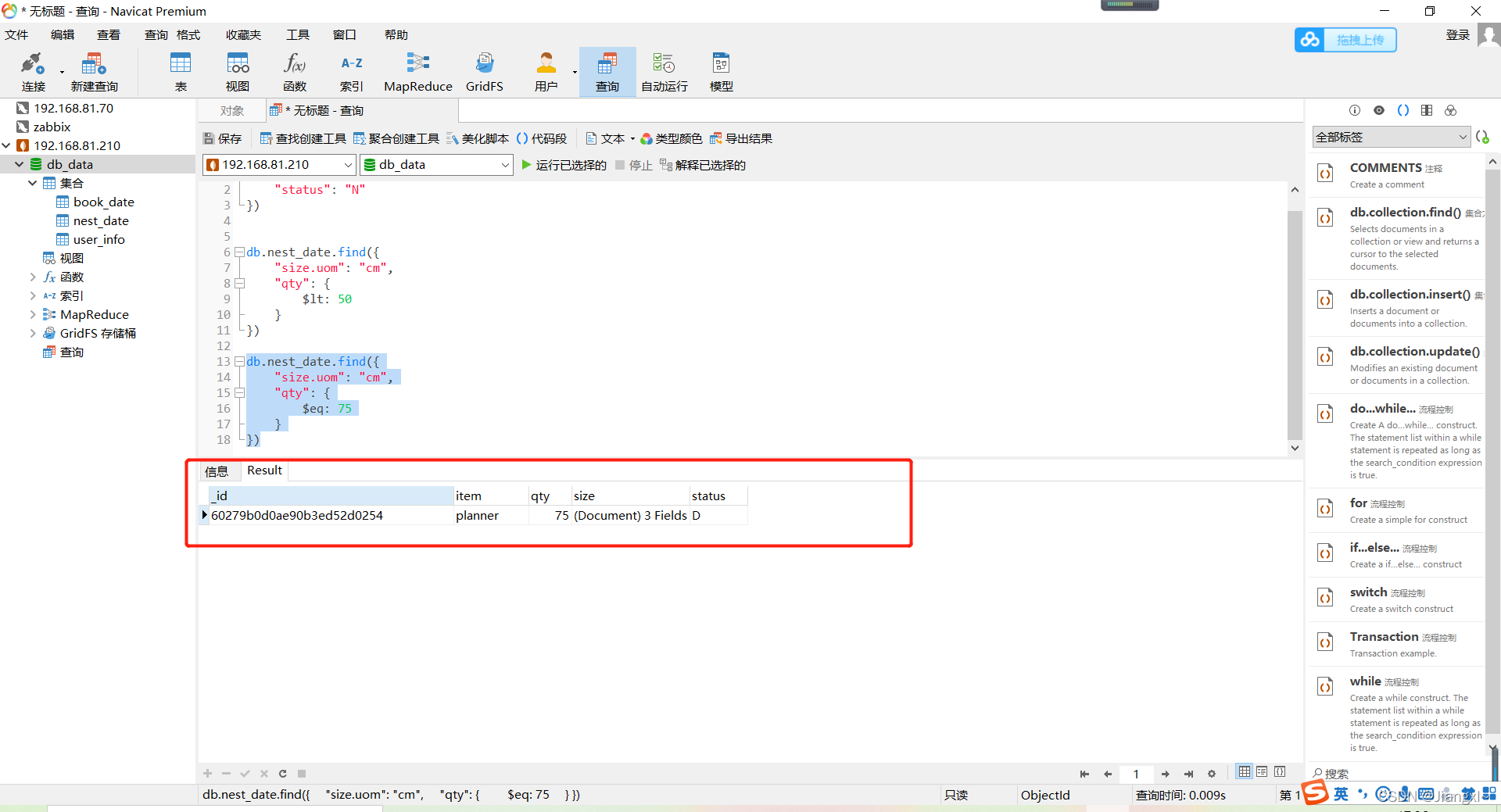This screenshot has height=812, width=1501.
Task: Open the Connection (连接) toolbar icon
Action: click(x=33, y=72)
